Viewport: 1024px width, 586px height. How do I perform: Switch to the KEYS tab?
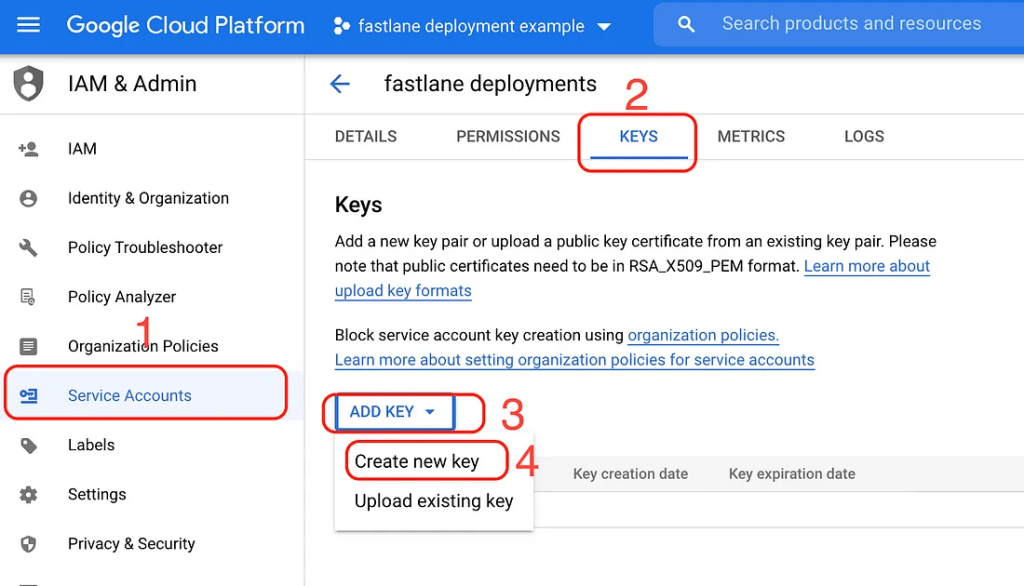(x=639, y=137)
